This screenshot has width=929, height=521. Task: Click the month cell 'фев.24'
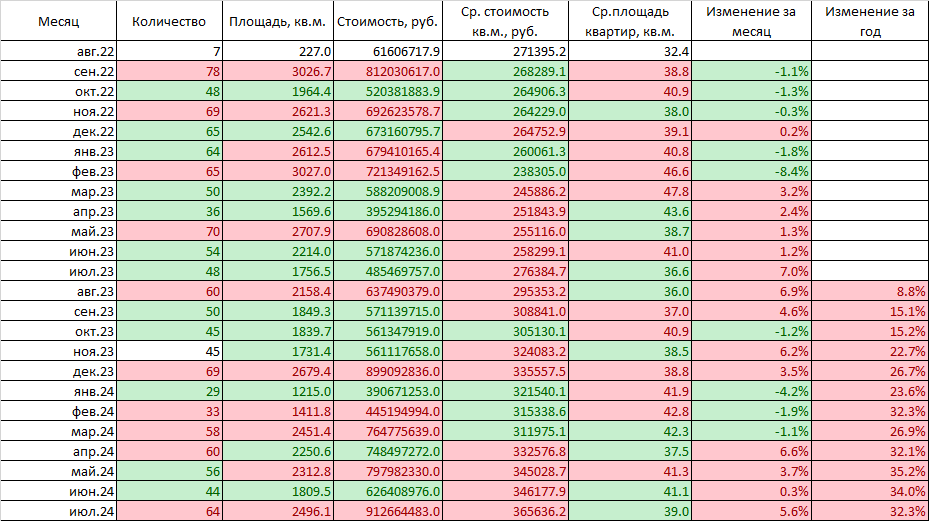(x=59, y=411)
